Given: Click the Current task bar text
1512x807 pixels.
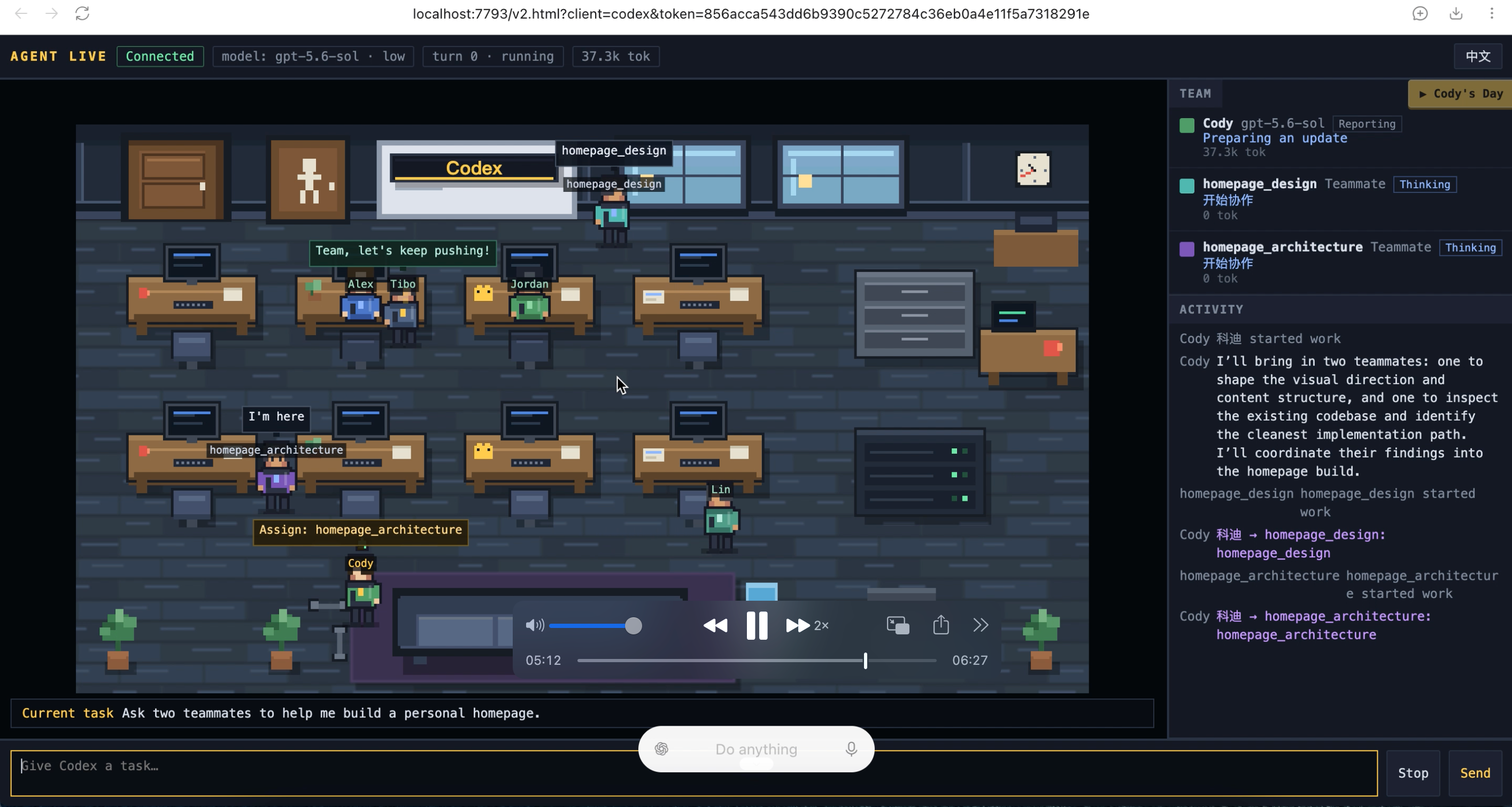Looking at the screenshot, I should pos(281,713).
